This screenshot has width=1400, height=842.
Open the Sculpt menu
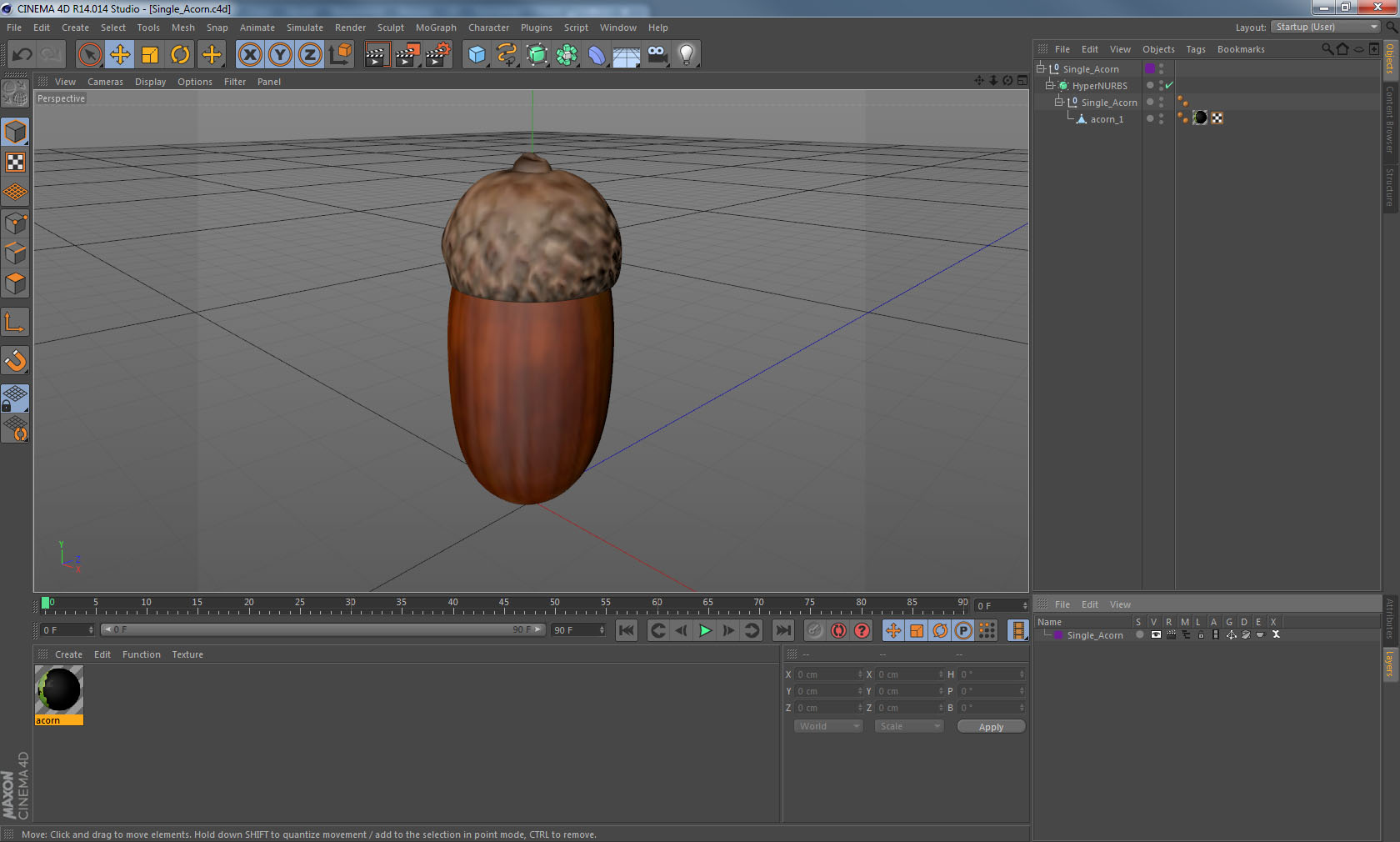tap(390, 28)
